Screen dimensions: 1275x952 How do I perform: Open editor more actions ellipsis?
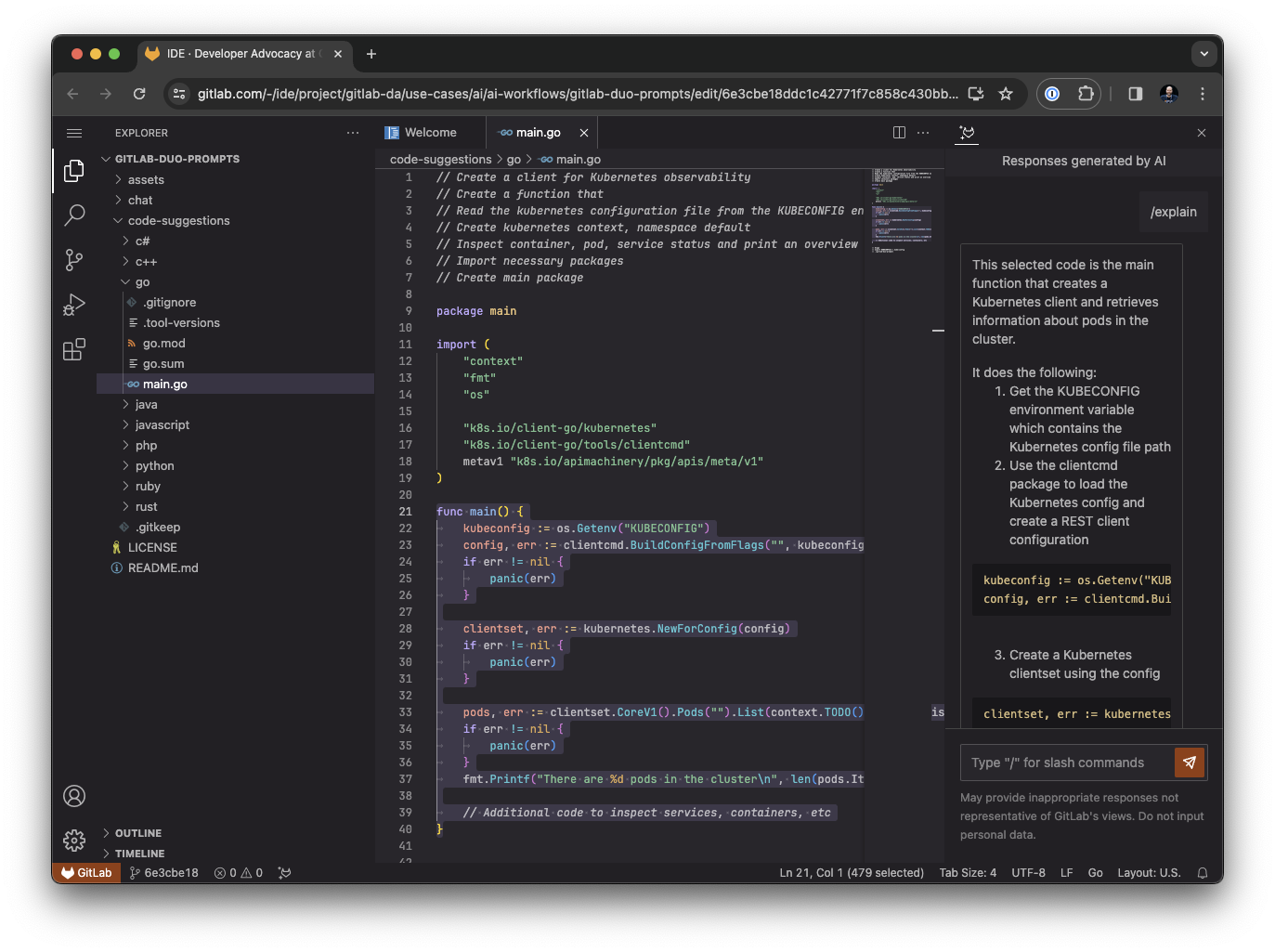pos(923,133)
